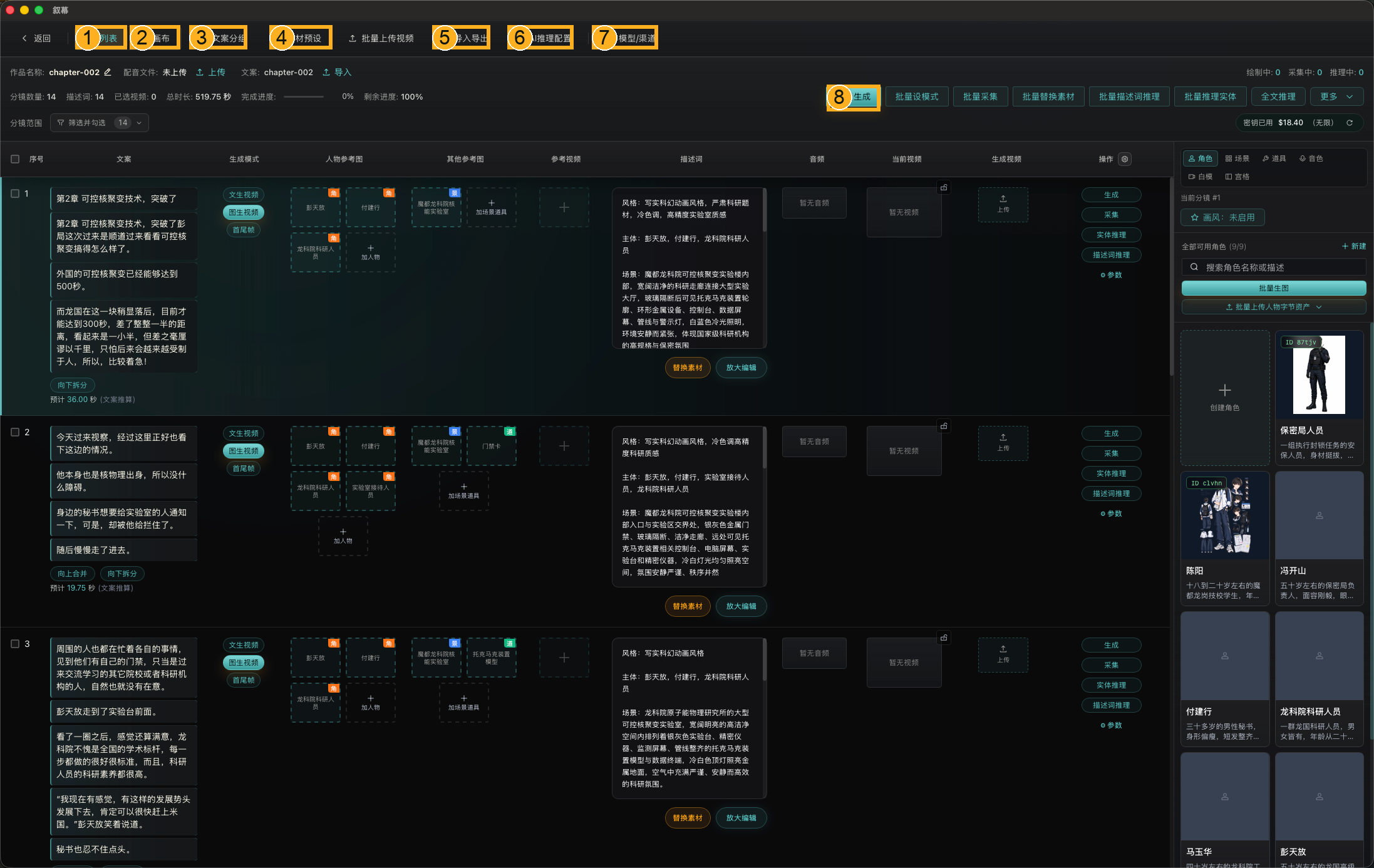Click 加场景道具 plus in row 2
This screenshot has width=1374, height=868.
tap(463, 491)
